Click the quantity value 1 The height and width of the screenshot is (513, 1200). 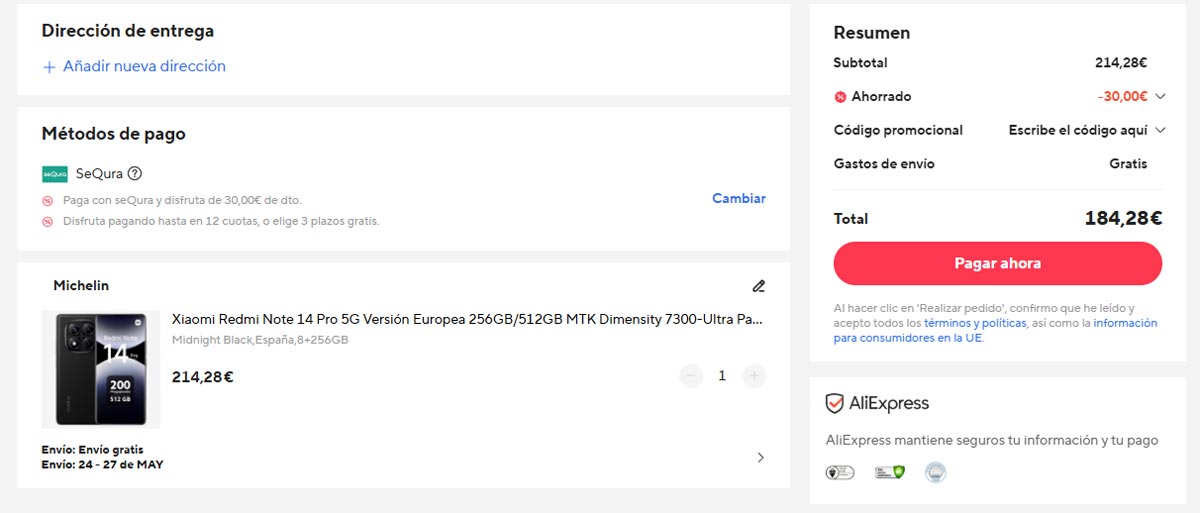(x=722, y=376)
